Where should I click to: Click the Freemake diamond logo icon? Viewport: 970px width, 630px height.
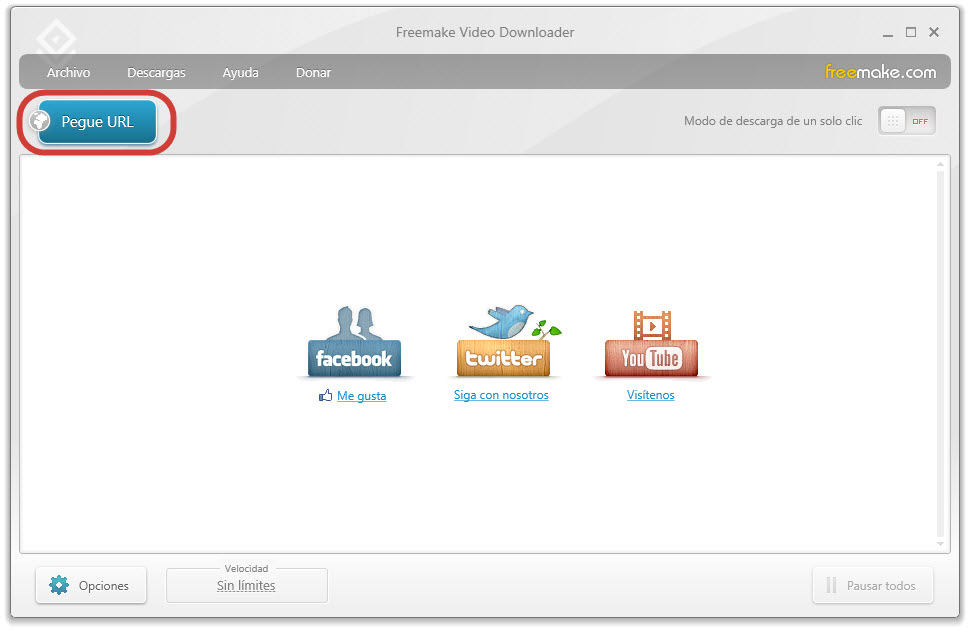point(56,38)
